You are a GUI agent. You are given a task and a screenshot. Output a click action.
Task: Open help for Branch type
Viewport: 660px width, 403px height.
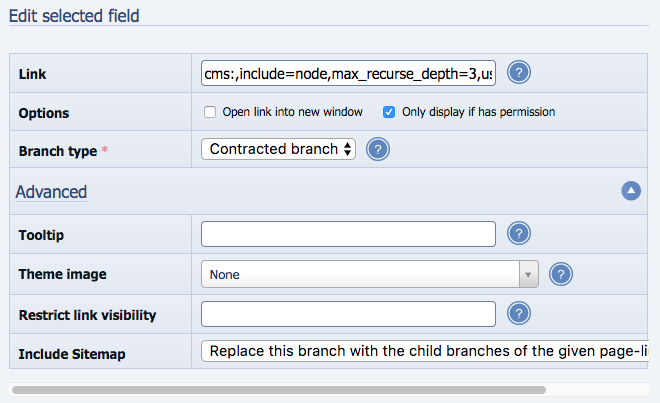click(x=378, y=150)
